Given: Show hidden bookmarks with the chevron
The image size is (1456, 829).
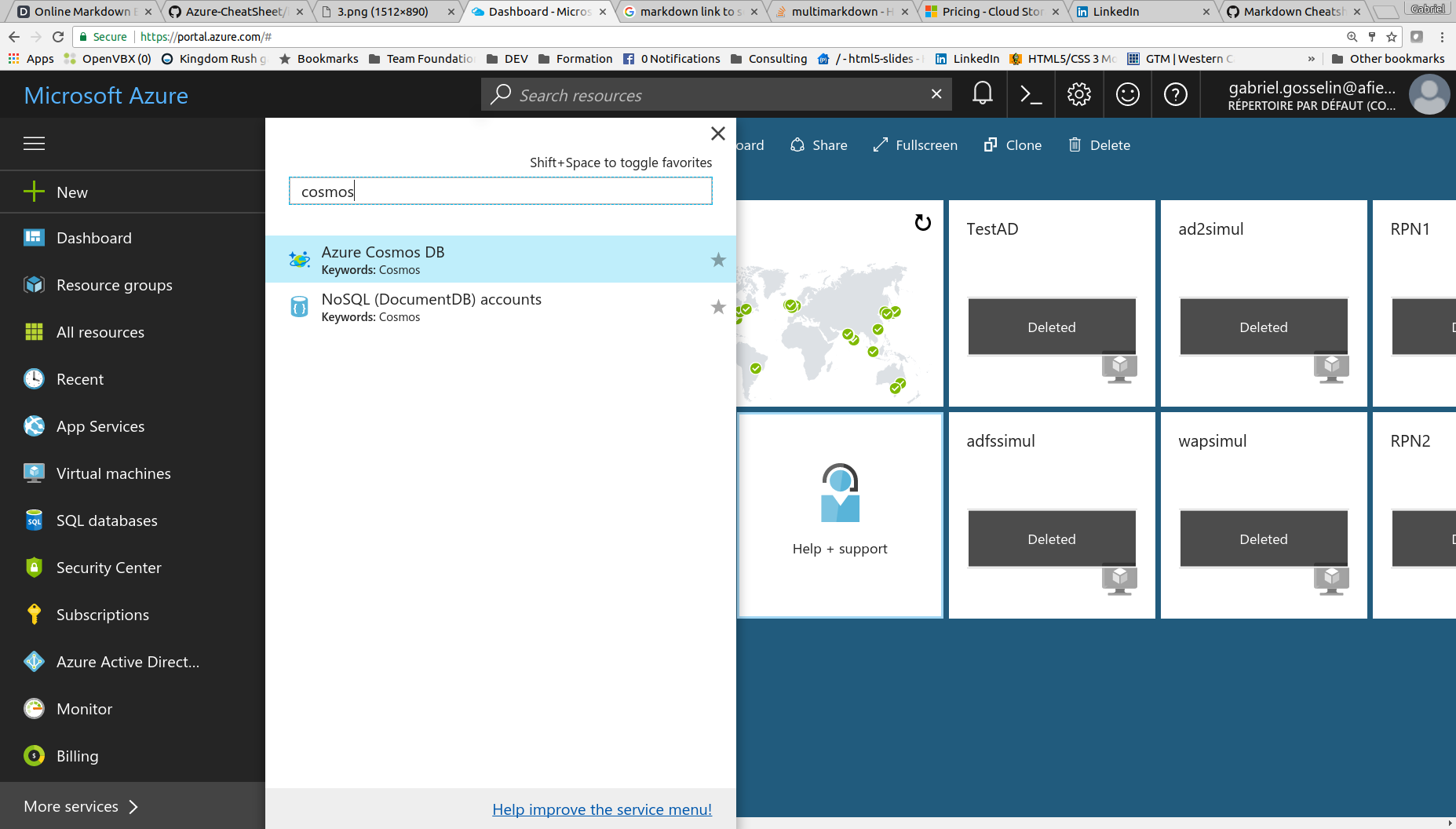Looking at the screenshot, I should [x=1311, y=59].
